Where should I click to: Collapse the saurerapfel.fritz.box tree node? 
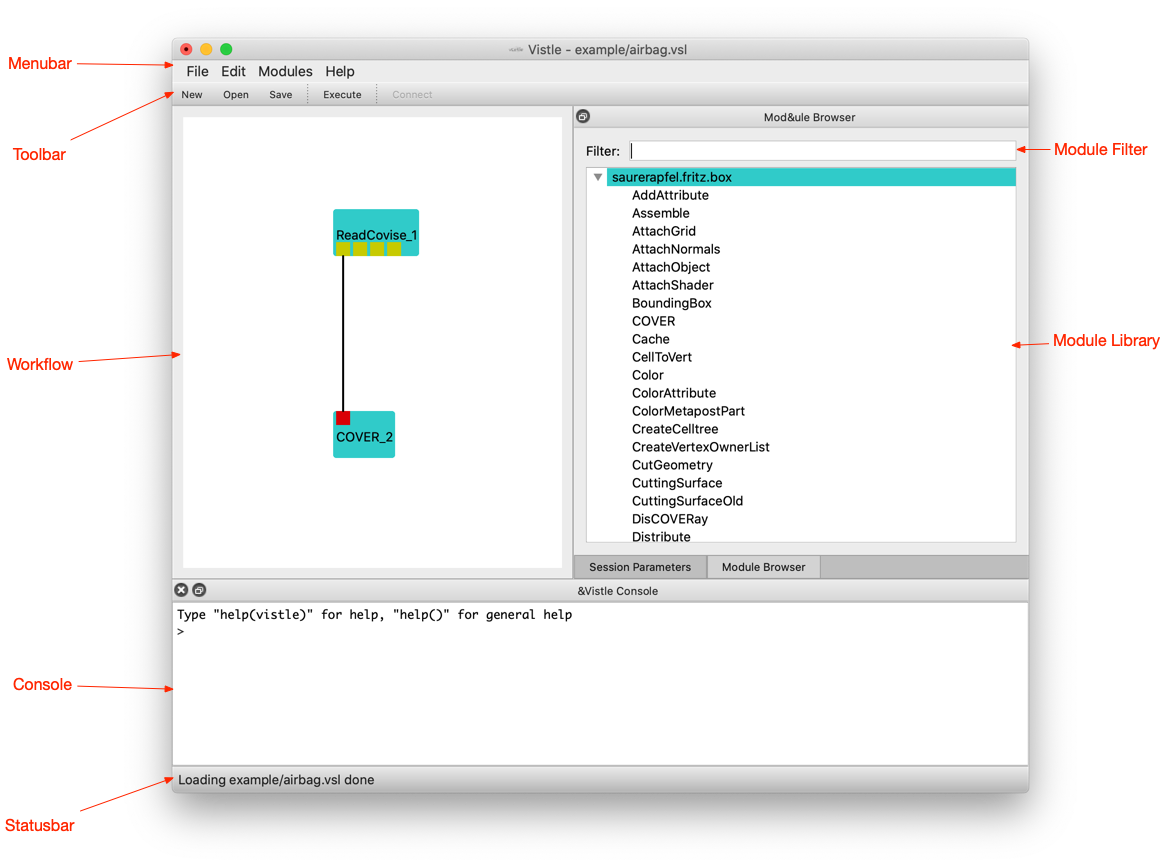(598, 177)
